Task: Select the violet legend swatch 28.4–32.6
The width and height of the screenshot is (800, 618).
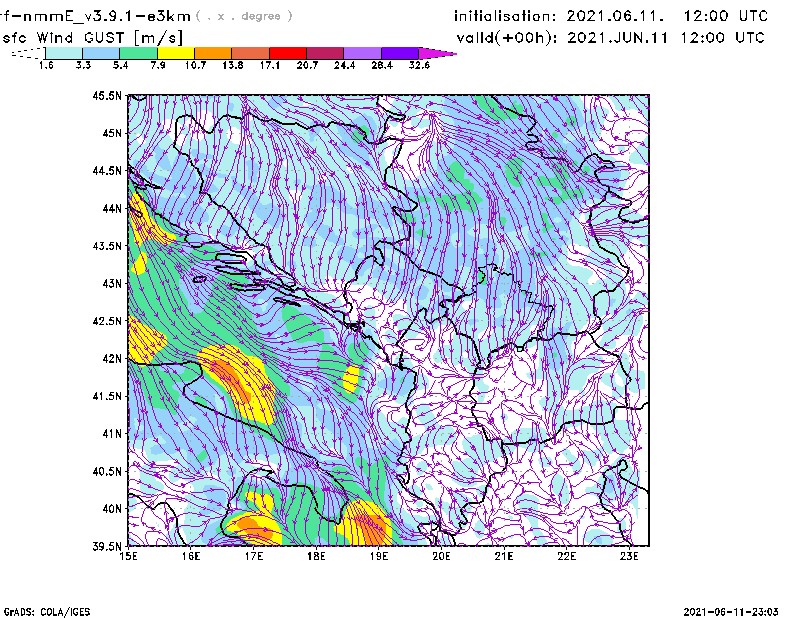Action: [x=399, y=53]
